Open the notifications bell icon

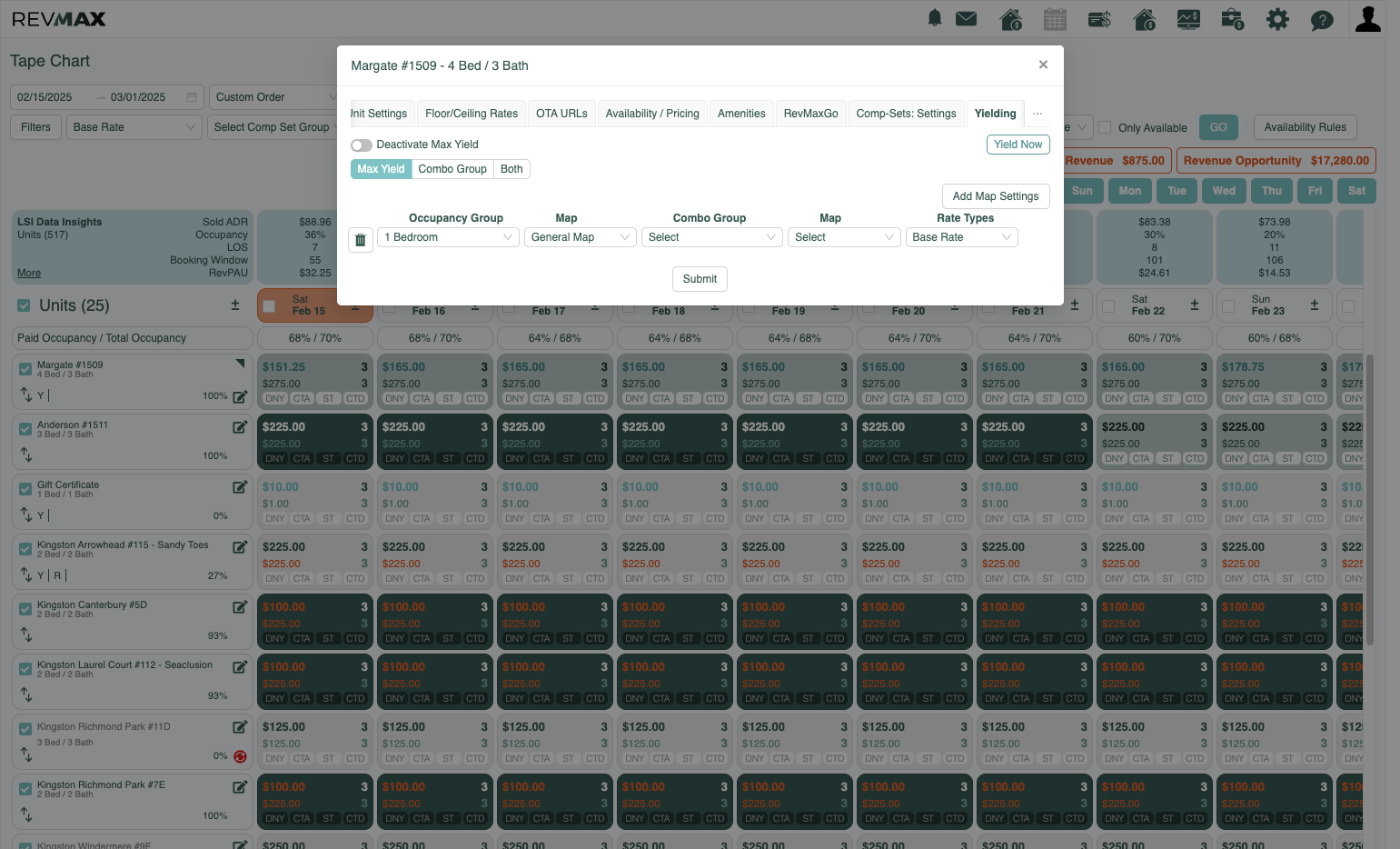click(934, 18)
